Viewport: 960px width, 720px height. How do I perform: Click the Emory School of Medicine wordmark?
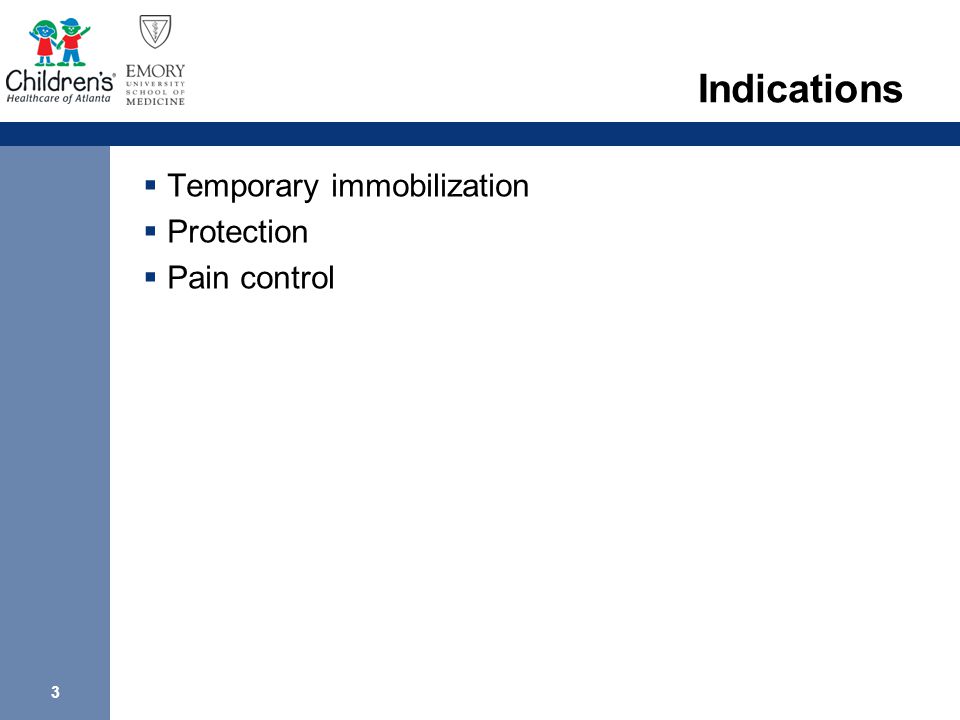155,84
